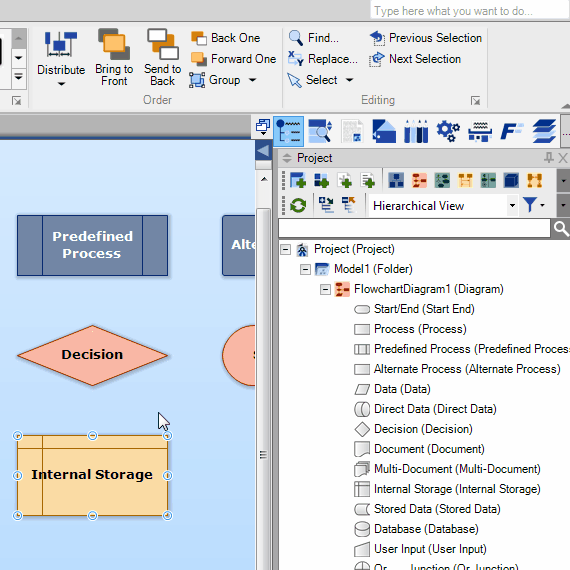The width and height of the screenshot is (570, 570).
Task: Click the Distribute alignment icon
Action: [x=61, y=44]
